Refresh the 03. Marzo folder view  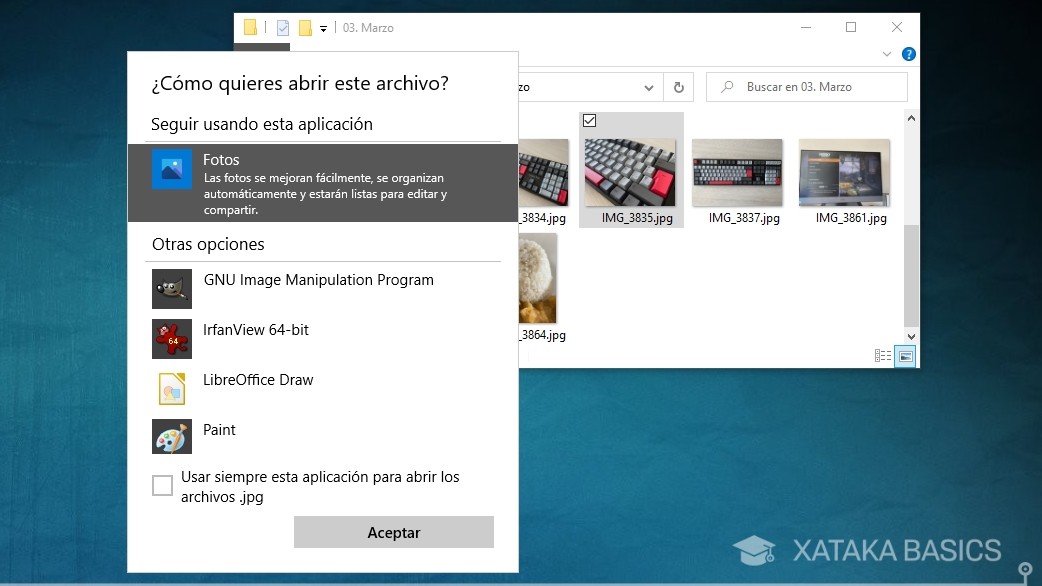pos(679,87)
